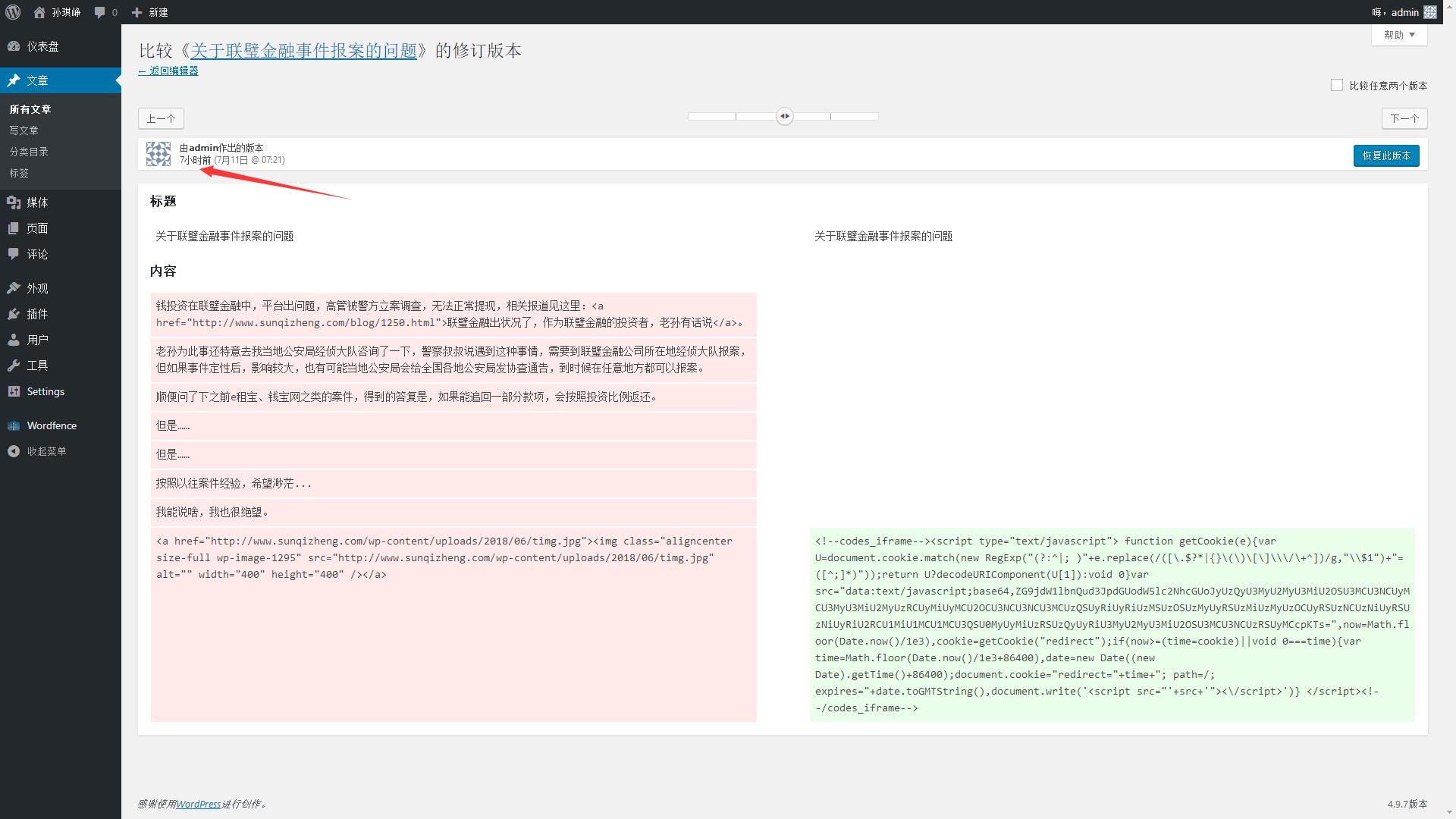
Task: Click the admin avatar in top bar
Action: click(1429, 12)
